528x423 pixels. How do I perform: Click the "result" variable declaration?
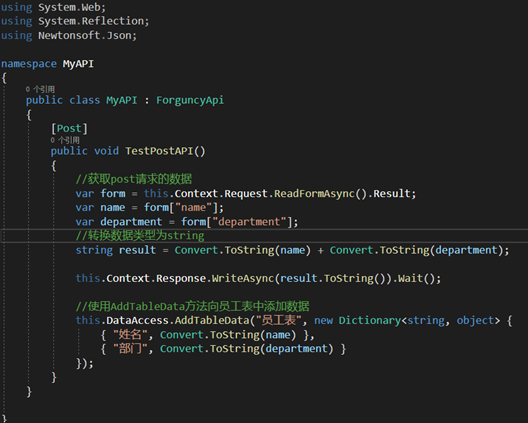coord(137,250)
